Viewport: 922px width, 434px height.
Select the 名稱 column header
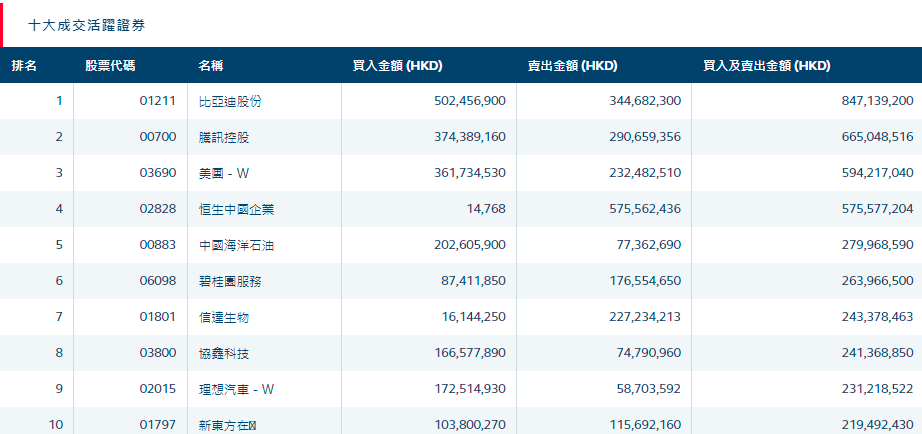tap(211, 66)
